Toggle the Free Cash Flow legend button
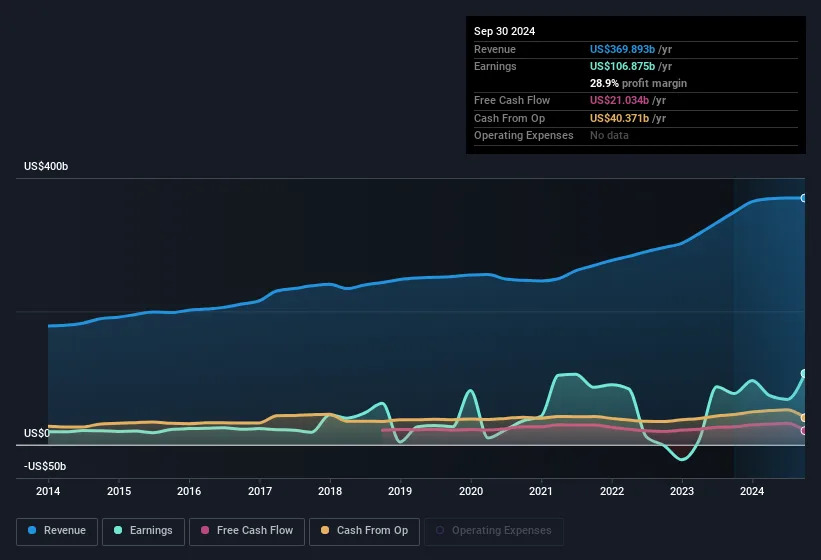The image size is (821, 560). point(247,531)
